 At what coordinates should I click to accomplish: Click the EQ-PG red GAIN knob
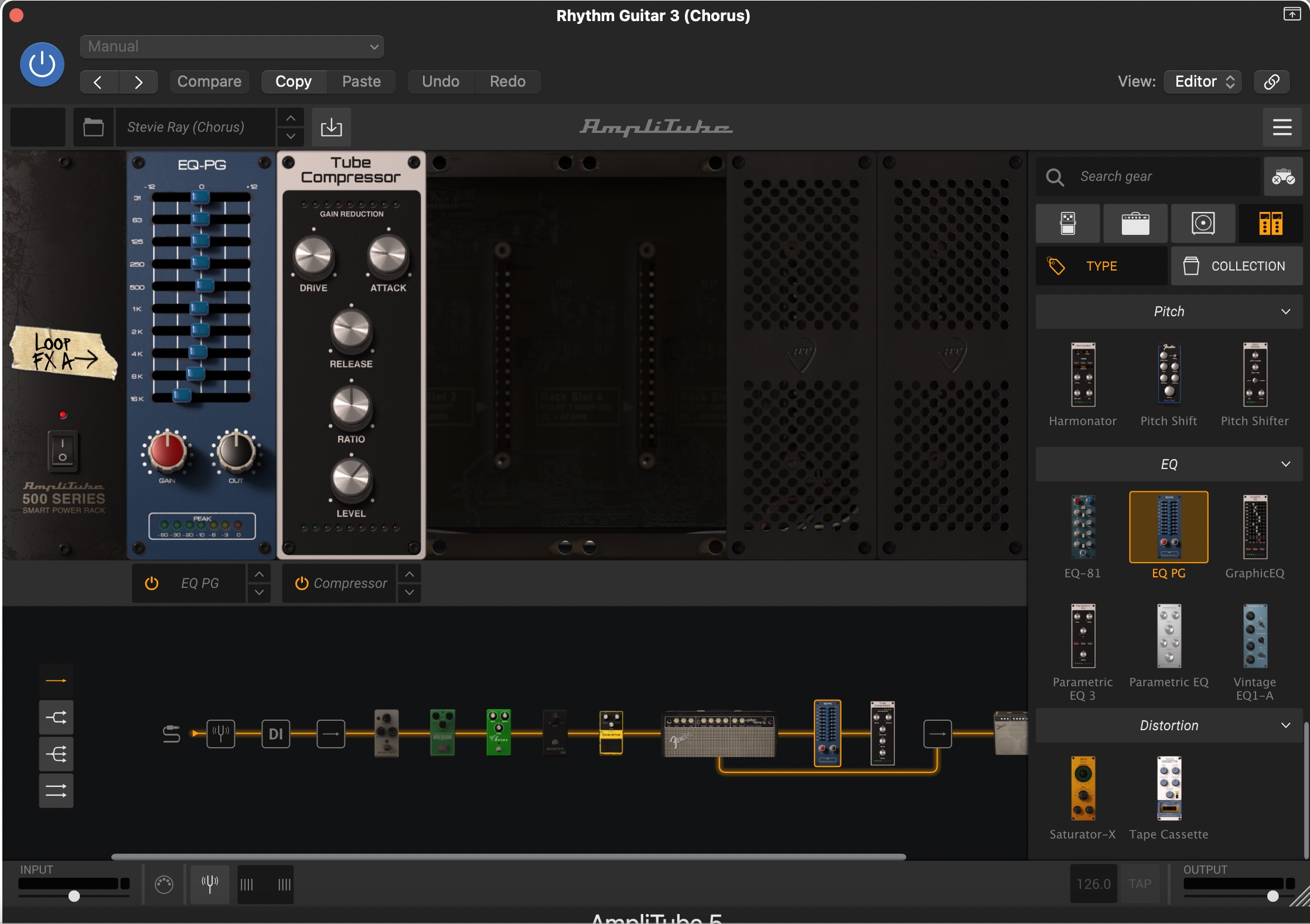(167, 451)
